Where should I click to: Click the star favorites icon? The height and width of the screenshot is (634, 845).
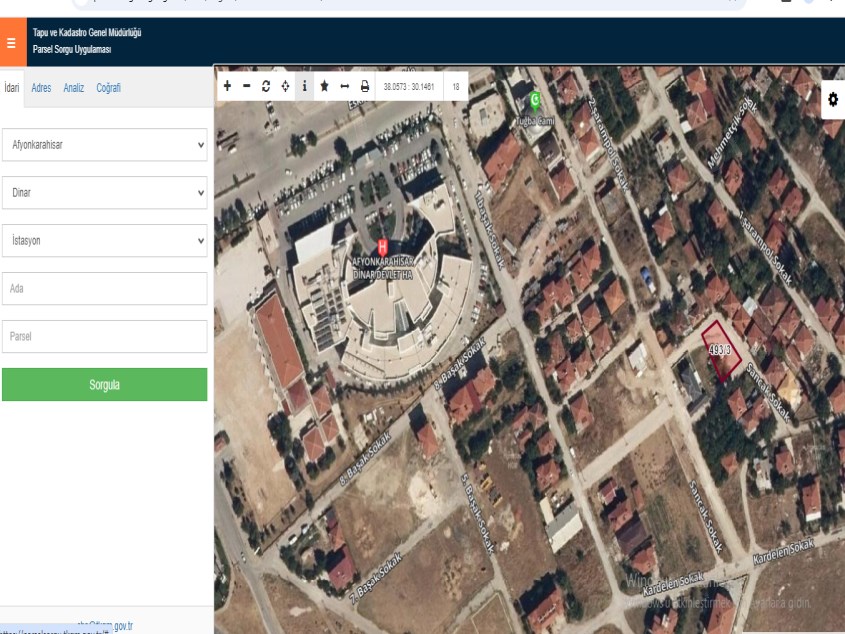325,86
